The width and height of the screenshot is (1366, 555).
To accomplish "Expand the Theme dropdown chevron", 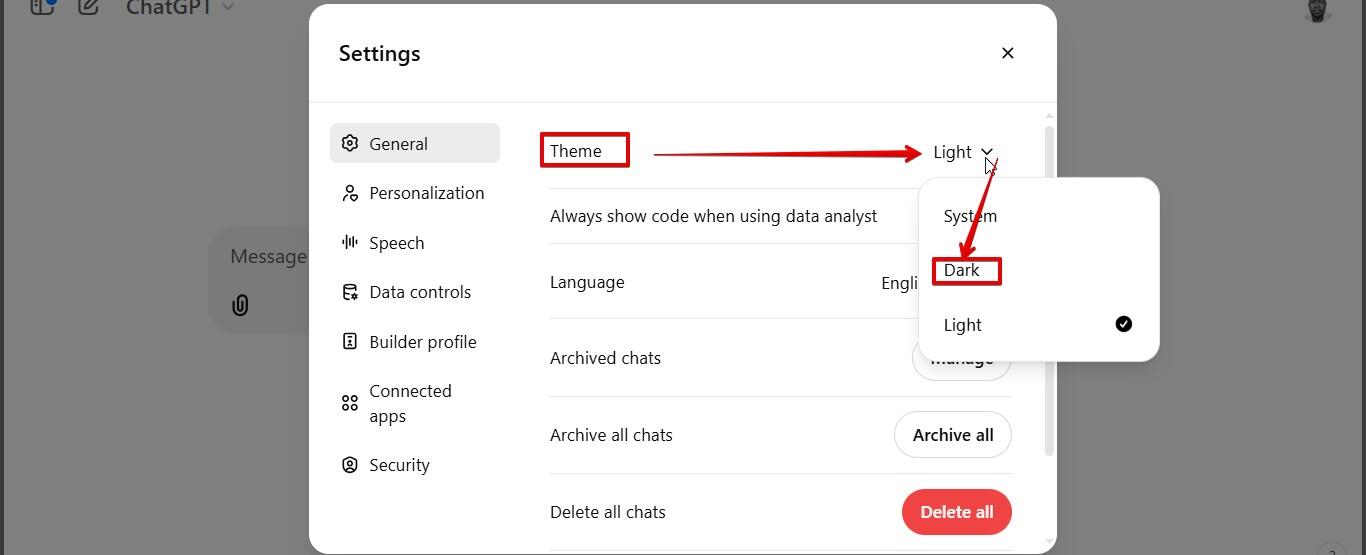I will tap(987, 152).
